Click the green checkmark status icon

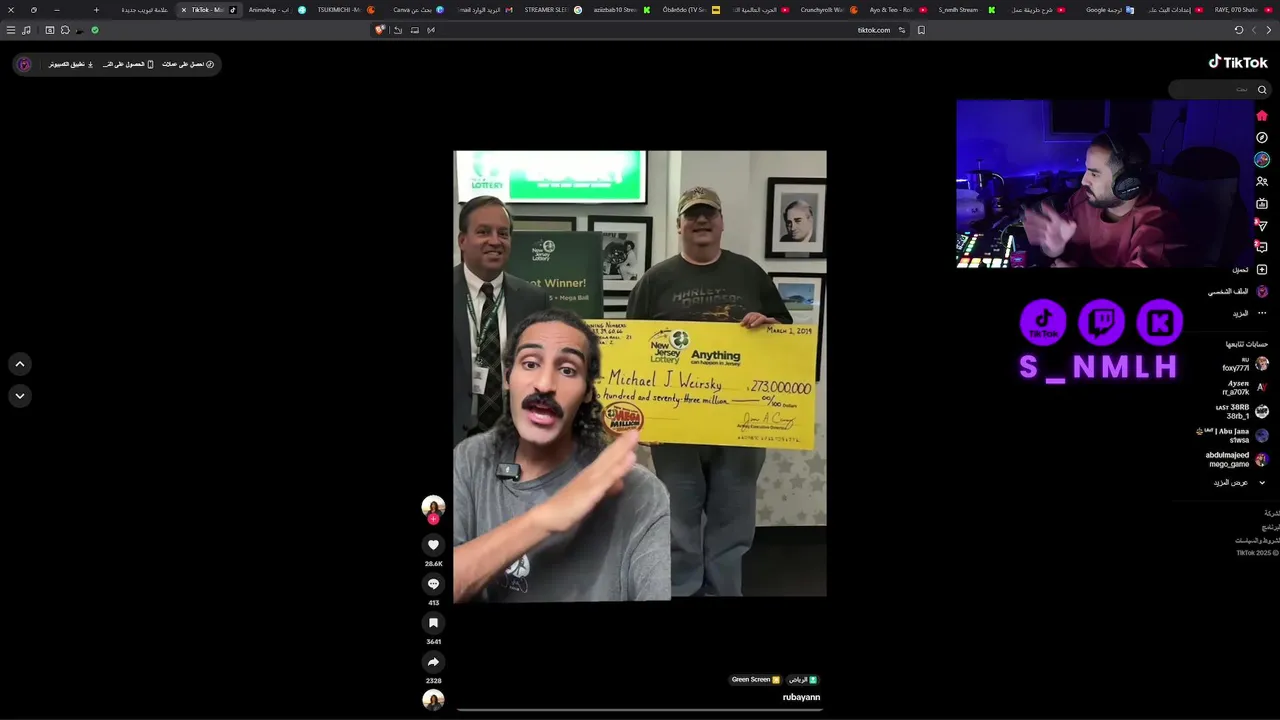95,30
